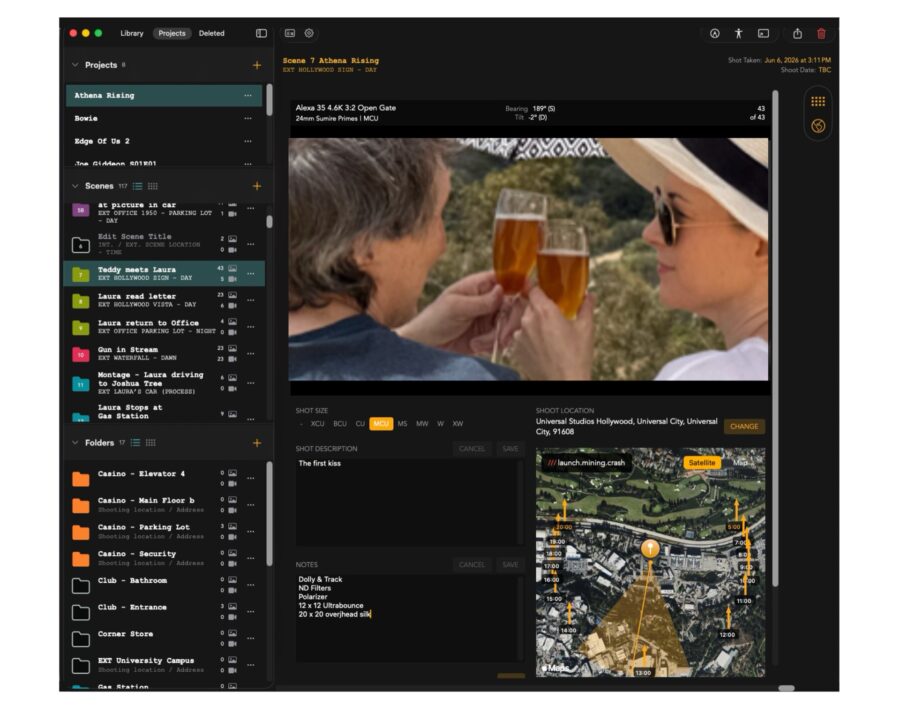
Task: Collapse the Scenes section chevron
Action: pyautogui.click(x=75, y=186)
